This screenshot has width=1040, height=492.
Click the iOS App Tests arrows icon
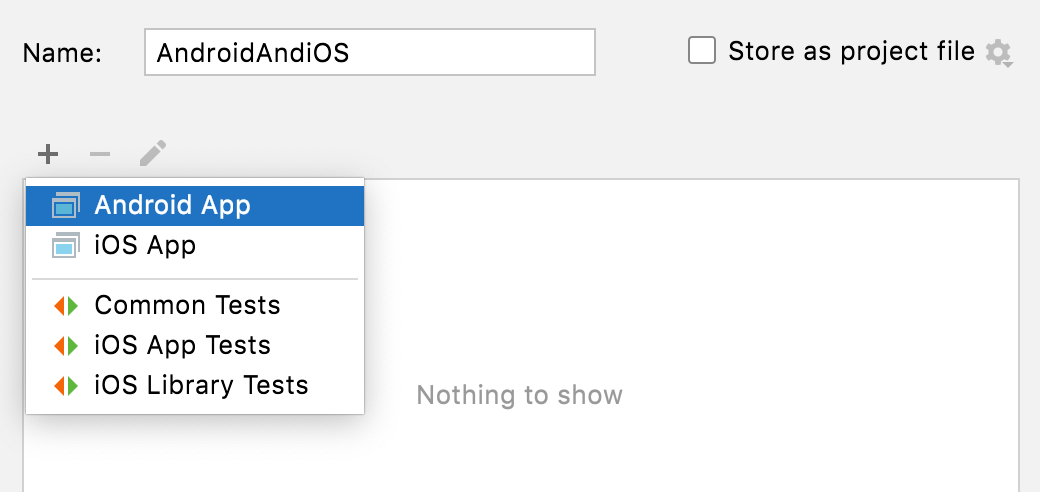(x=66, y=345)
